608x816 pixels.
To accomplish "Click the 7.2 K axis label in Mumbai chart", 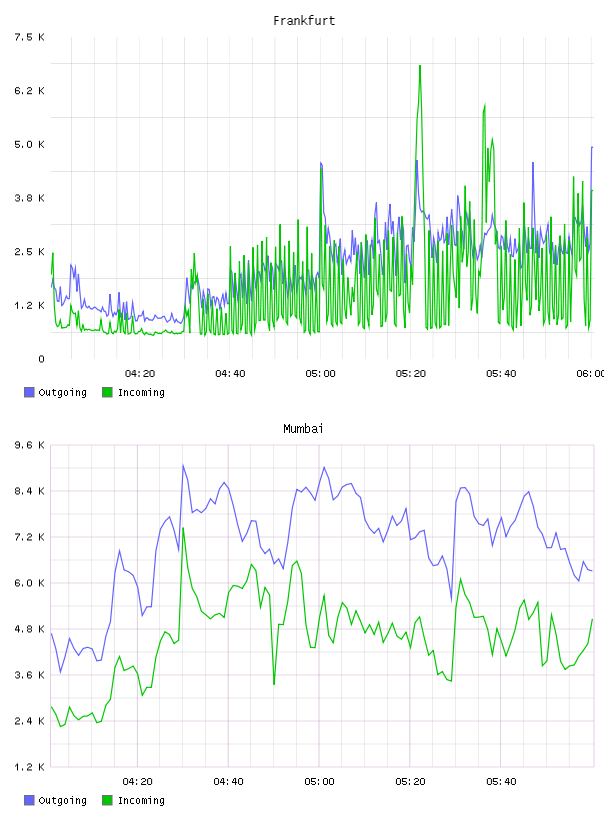I will point(29,537).
